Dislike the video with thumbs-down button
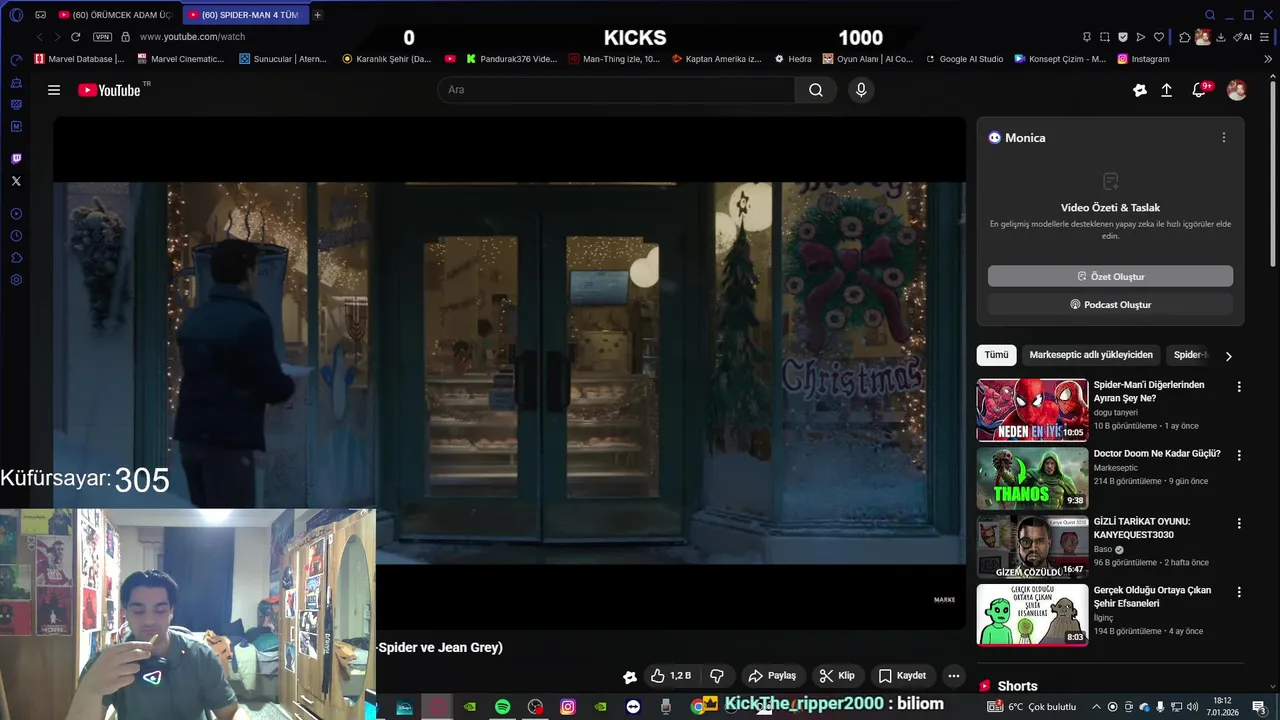This screenshot has width=1280, height=720. (717, 676)
